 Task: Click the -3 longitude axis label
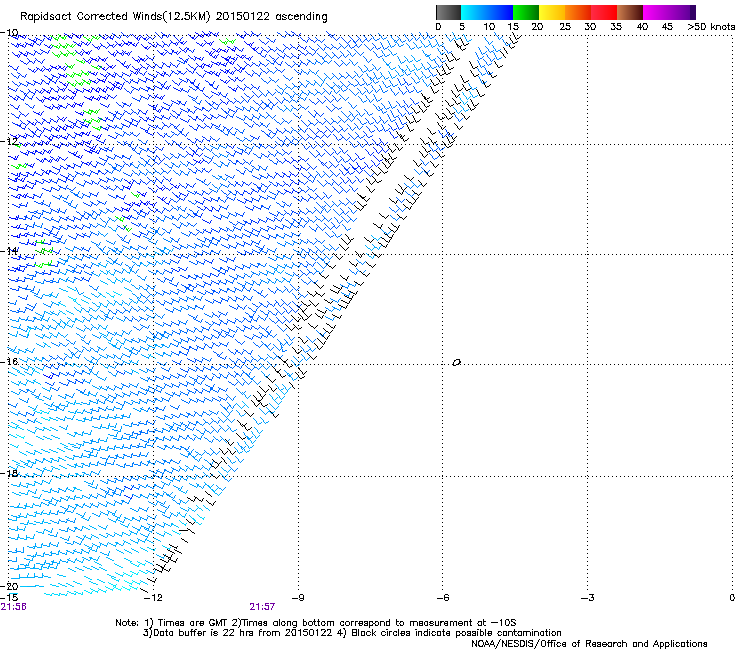click(x=587, y=598)
